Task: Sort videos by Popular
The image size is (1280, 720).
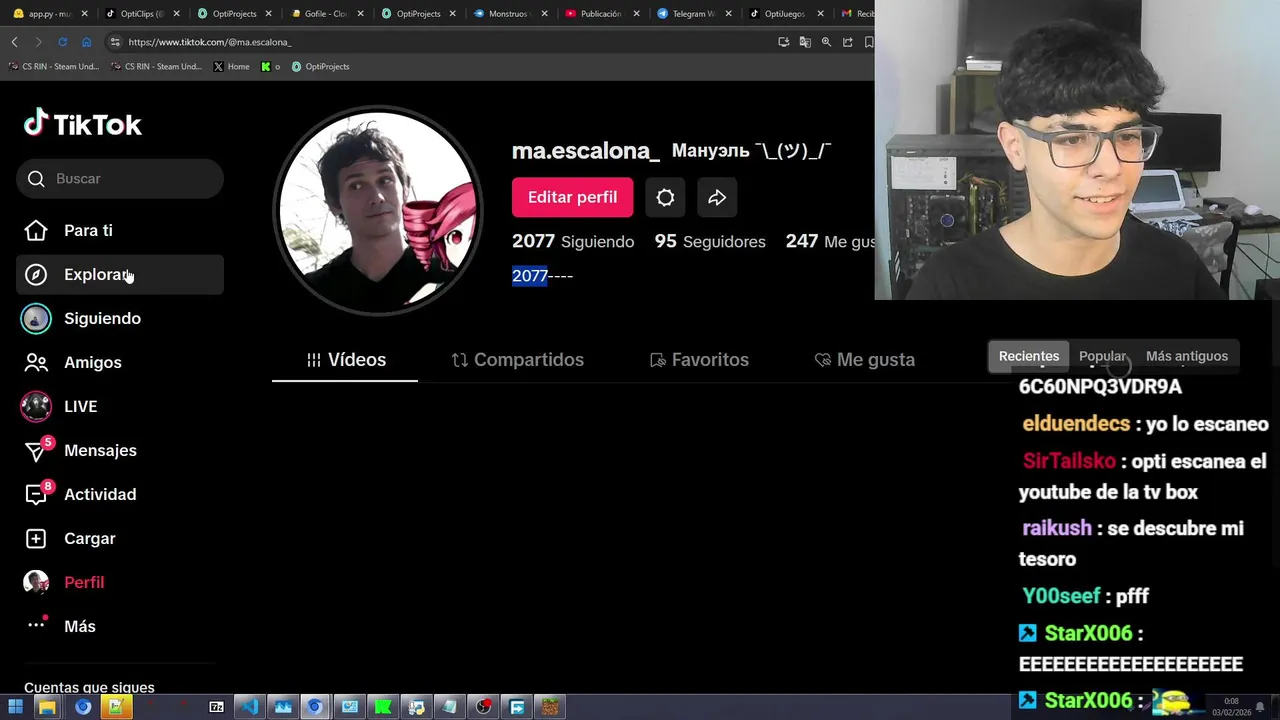Action: [1103, 356]
